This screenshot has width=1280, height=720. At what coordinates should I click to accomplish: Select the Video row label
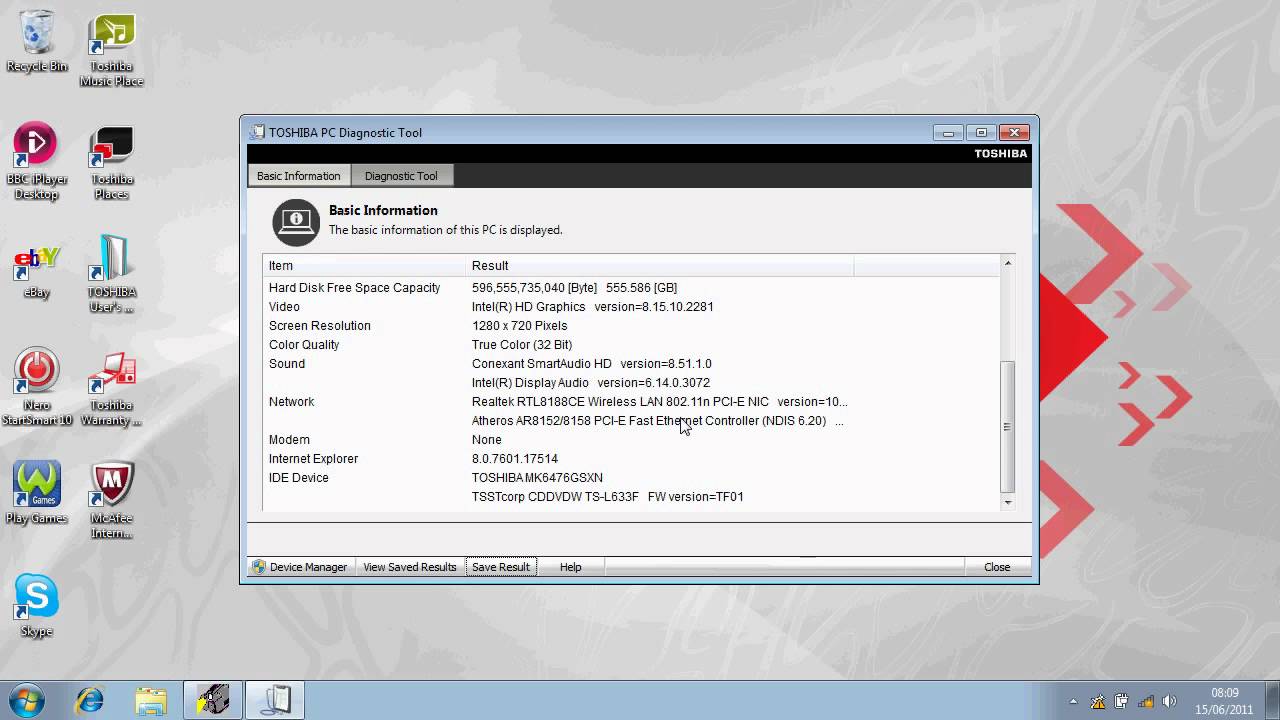(x=284, y=307)
